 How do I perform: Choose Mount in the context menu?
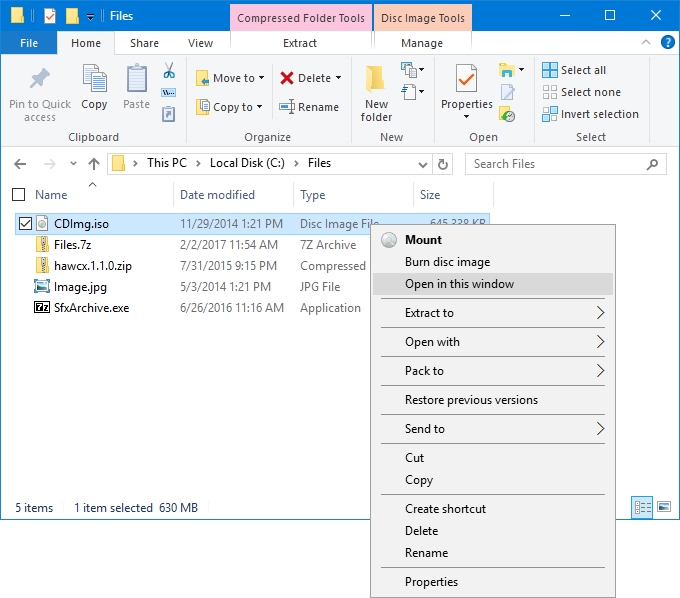(x=493, y=240)
